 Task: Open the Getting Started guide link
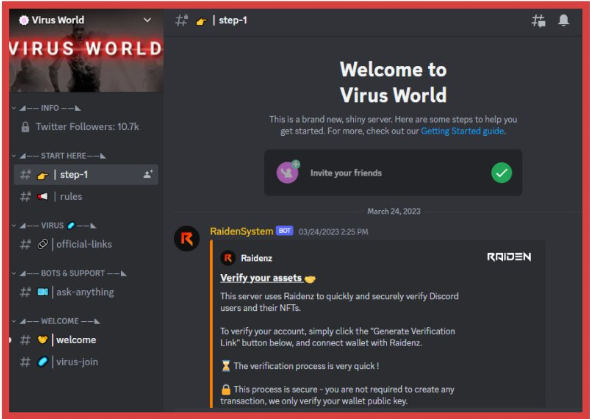[462, 131]
